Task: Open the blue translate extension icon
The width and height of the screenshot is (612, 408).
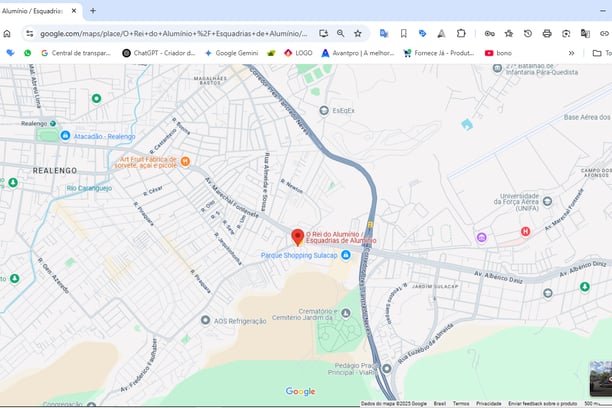Action: point(384,34)
